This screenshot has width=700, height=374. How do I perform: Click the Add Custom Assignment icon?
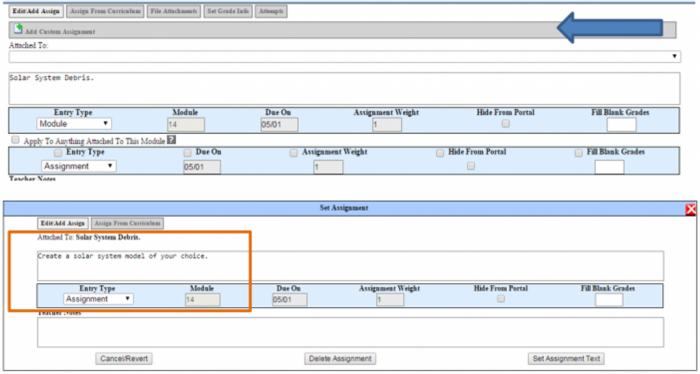18,29
